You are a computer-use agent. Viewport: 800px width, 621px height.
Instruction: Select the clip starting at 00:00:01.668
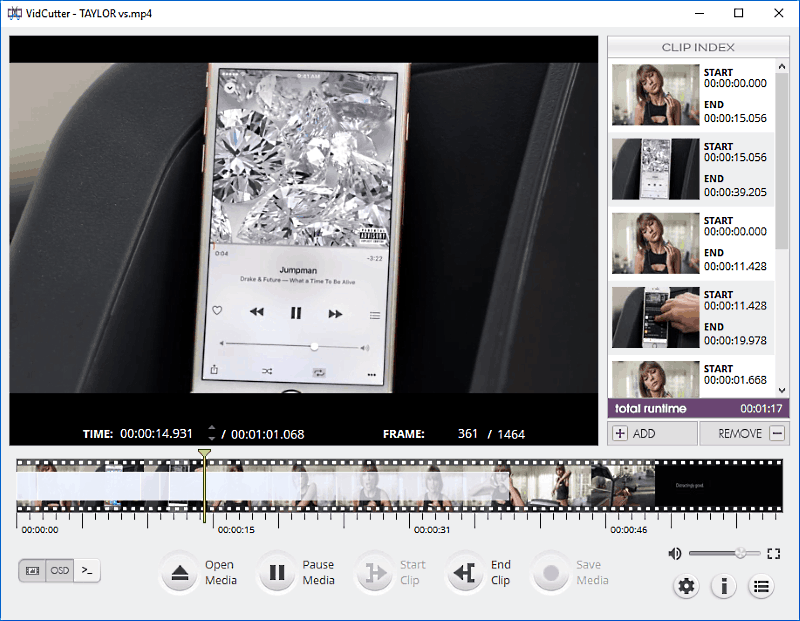(691, 377)
